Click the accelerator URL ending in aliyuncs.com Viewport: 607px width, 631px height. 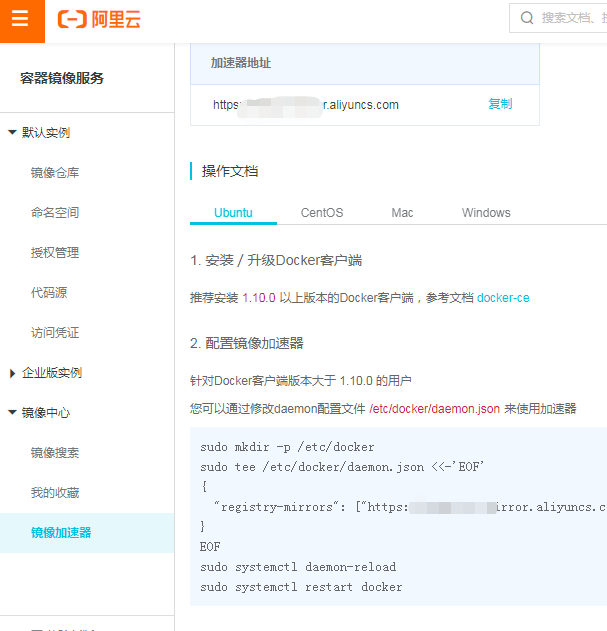pyautogui.click(x=306, y=105)
